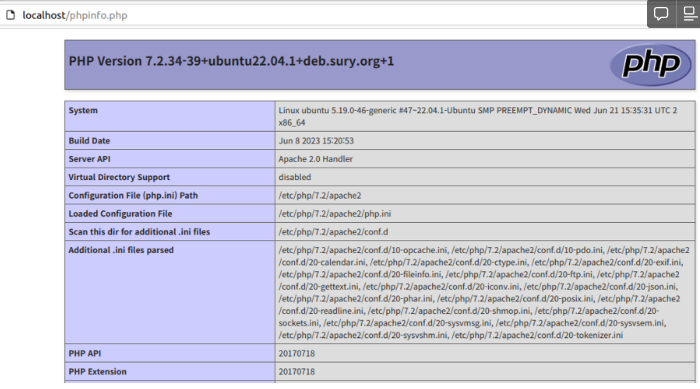Select the PHP Extension label
700x389 pixels.
(97, 372)
